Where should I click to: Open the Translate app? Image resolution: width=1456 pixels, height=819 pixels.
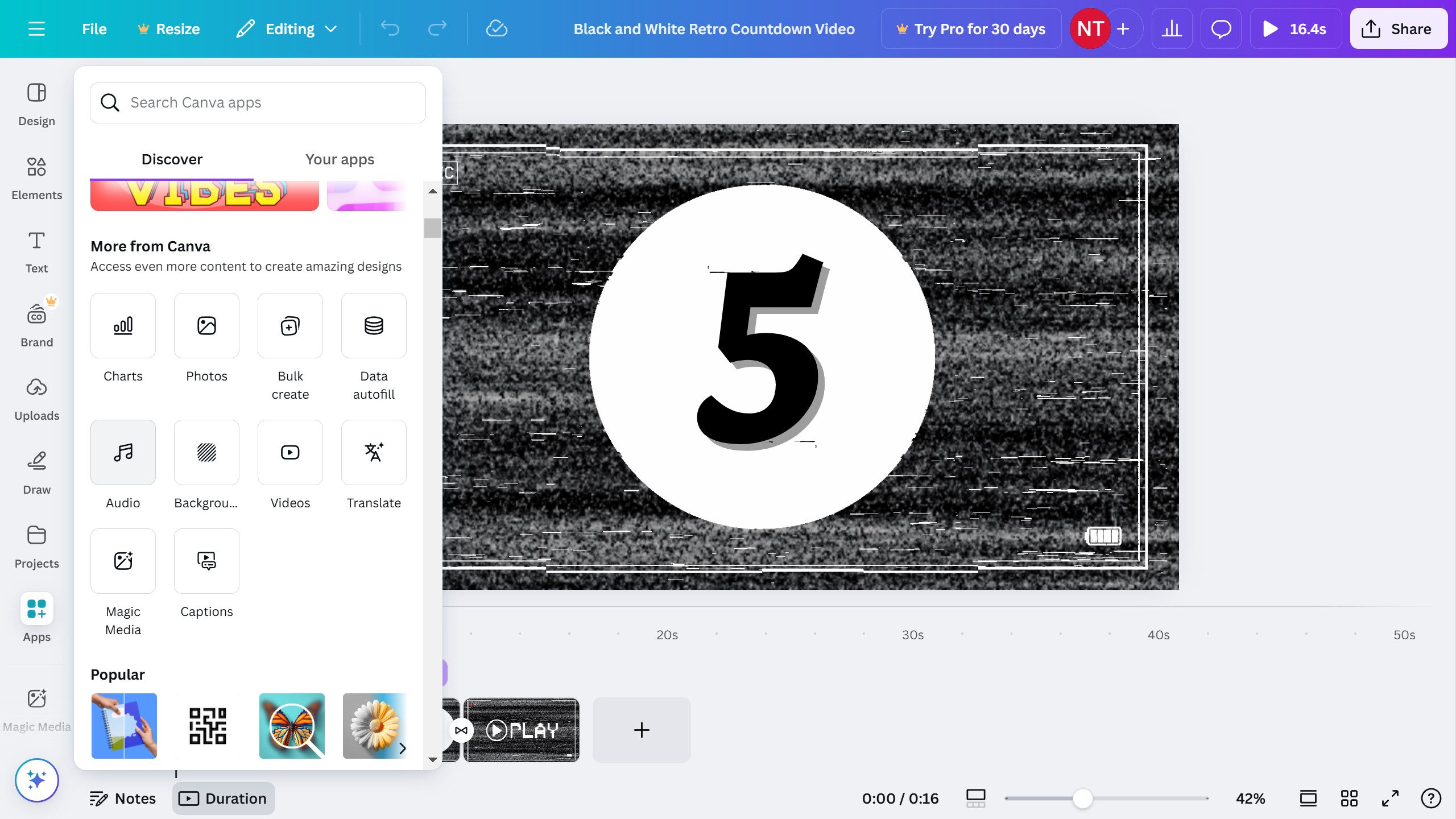pyautogui.click(x=374, y=453)
